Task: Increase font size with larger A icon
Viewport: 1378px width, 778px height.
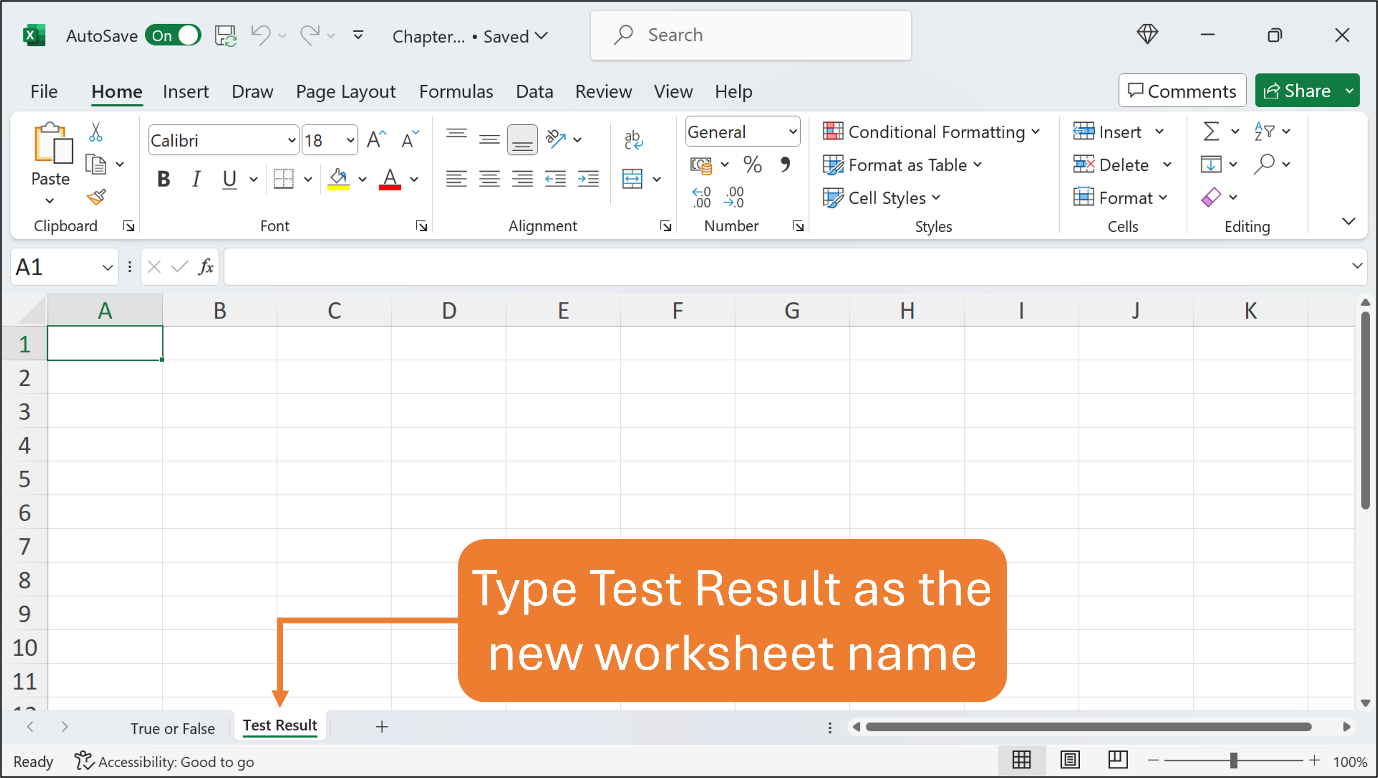Action: pyautogui.click(x=376, y=140)
